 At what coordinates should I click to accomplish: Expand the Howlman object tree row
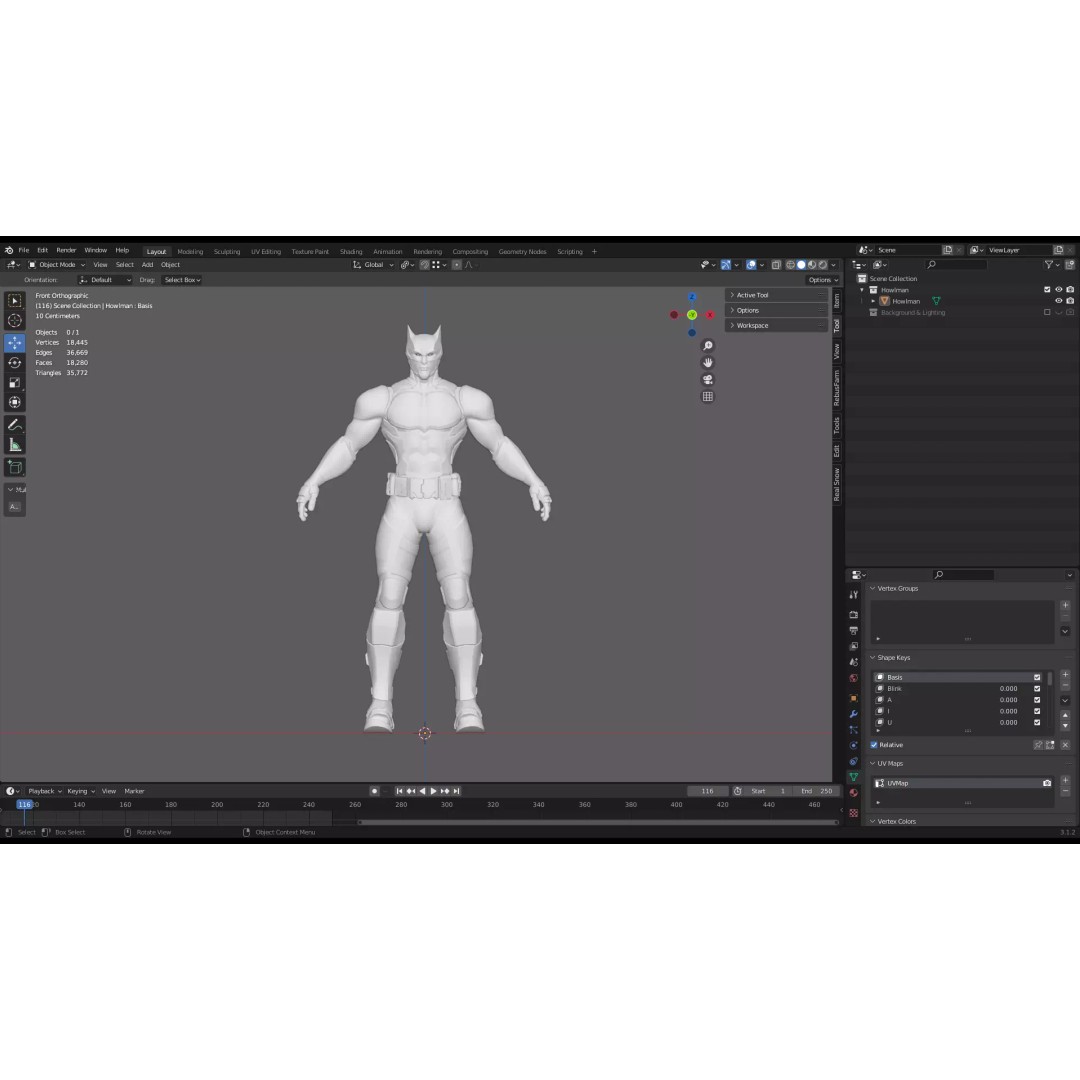pos(873,301)
